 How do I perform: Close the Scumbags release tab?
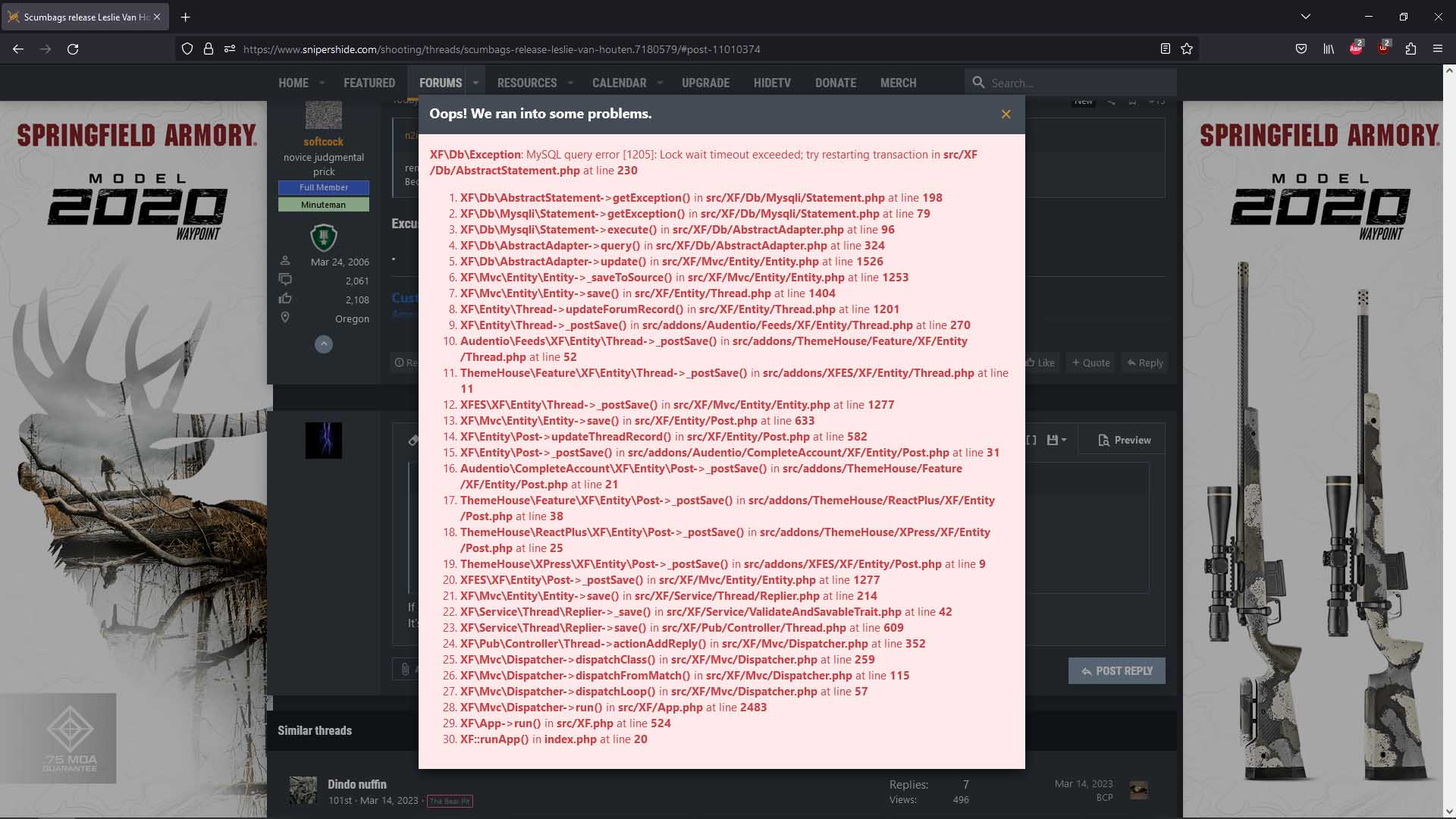157,17
